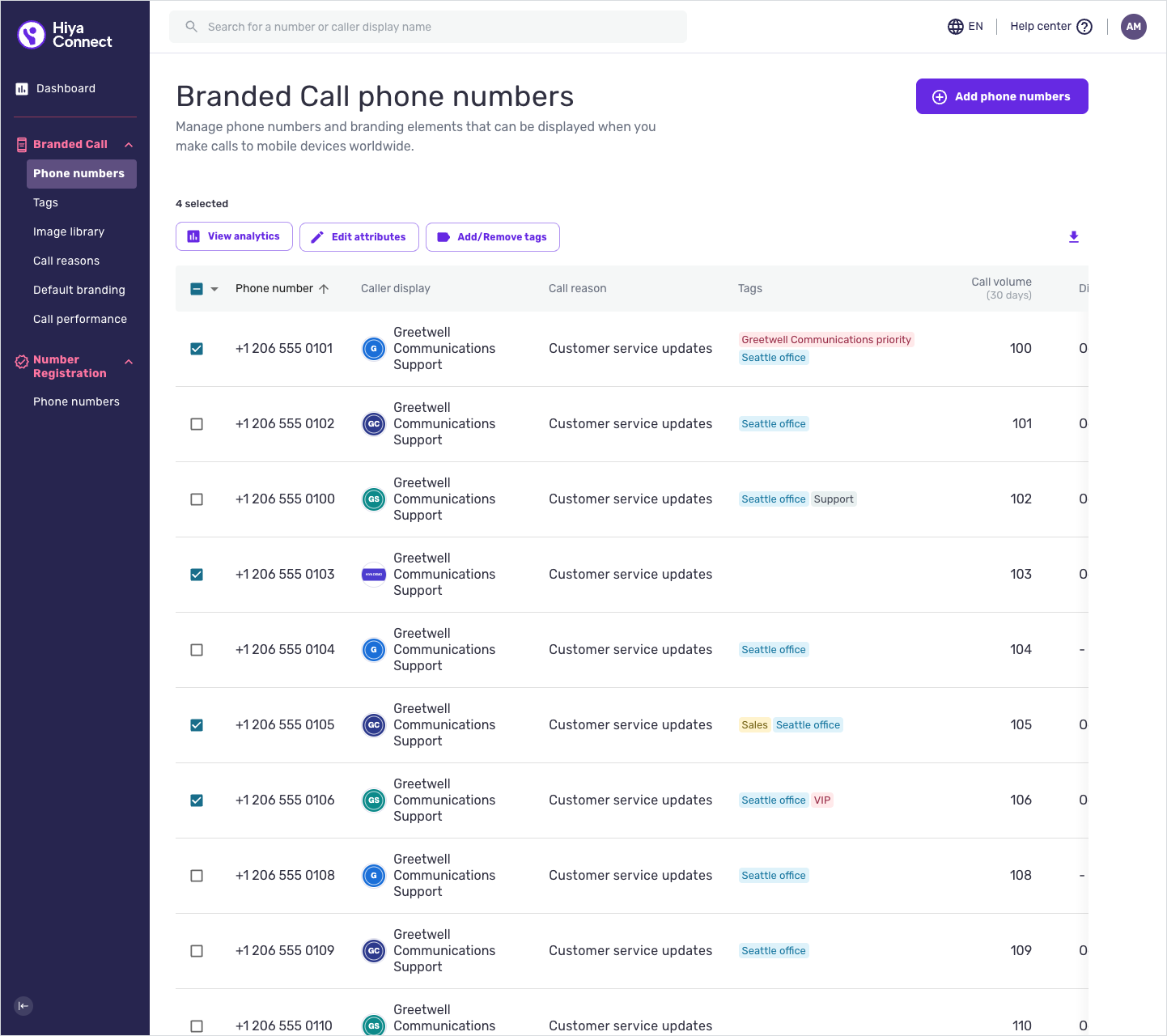The height and width of the screenshot is (1036, 1167).
Task: Click the Number Registration badge icon
Action: tap(22, 363)
